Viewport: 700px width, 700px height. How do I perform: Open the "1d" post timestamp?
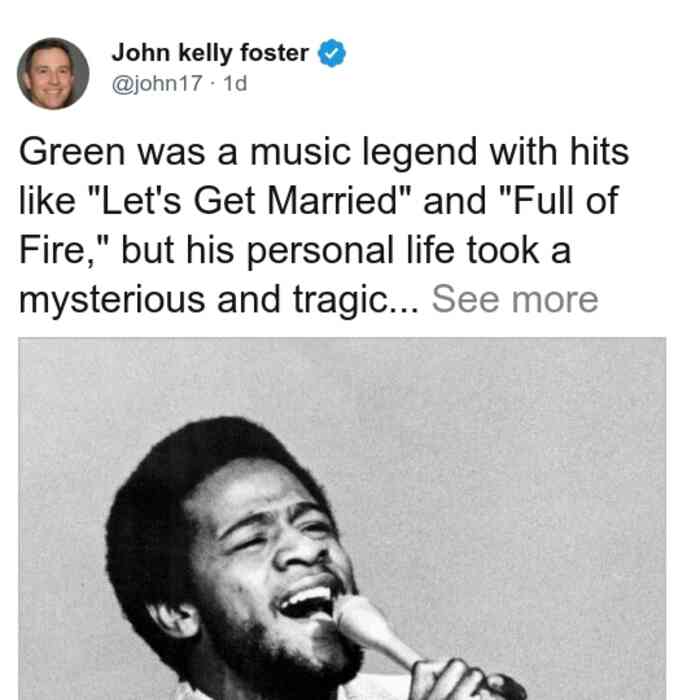pyautogui.click(x=235, y=83)
